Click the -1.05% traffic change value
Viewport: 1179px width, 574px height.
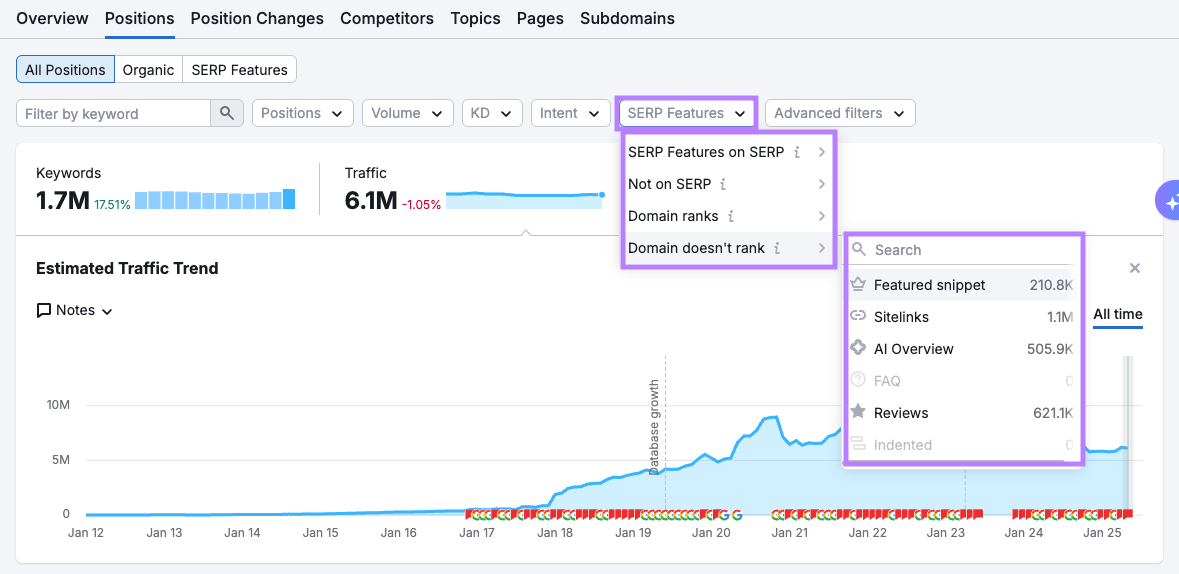[421, 204]
